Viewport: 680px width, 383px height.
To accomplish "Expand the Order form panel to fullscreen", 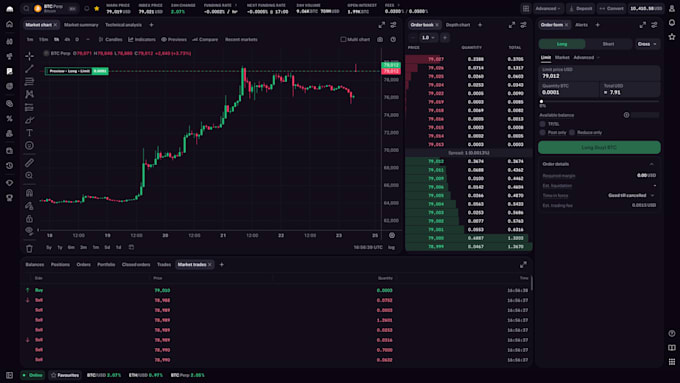I will tap(643, 25).
